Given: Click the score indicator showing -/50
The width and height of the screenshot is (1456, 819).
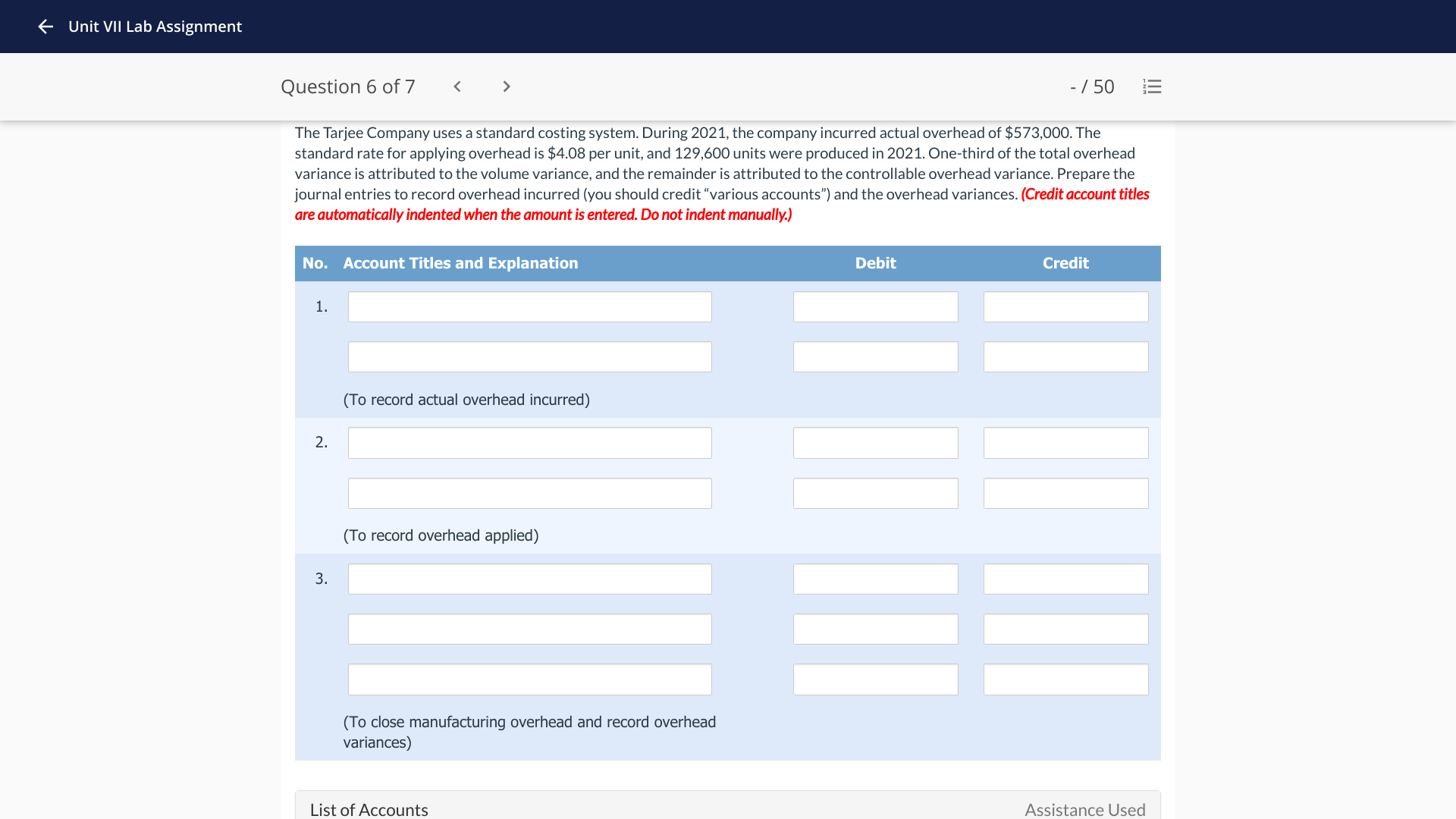Looking at the screenshot, I should pyautogui.click(x=1093, y=86).
